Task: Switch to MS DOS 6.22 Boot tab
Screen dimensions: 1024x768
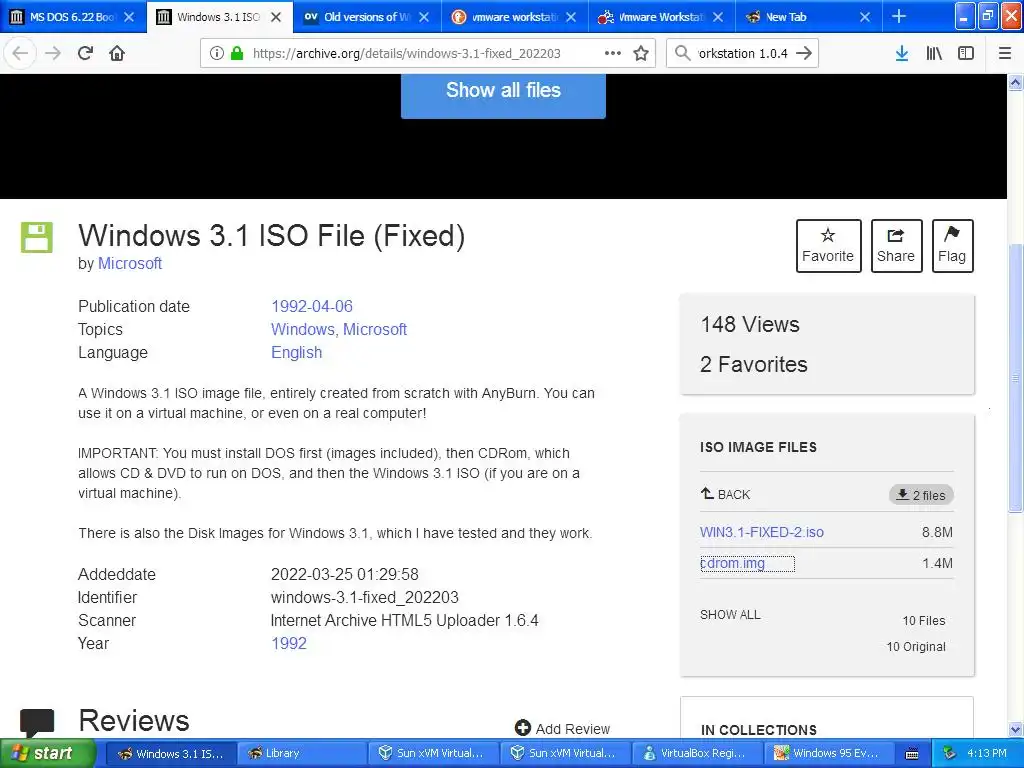Action: coord(72,17)
